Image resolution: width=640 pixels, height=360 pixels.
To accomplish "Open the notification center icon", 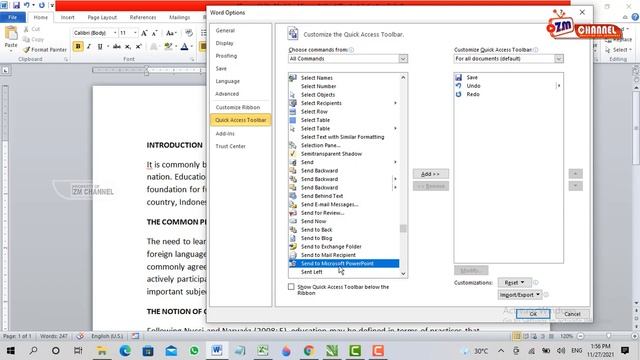I will click(625, 351).
